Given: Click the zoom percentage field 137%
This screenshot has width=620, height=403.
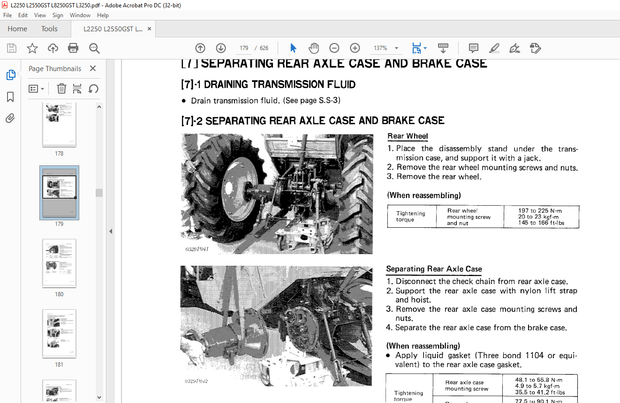Looking at the screenshot, I should pyautogui.click(x=380, y=48).
